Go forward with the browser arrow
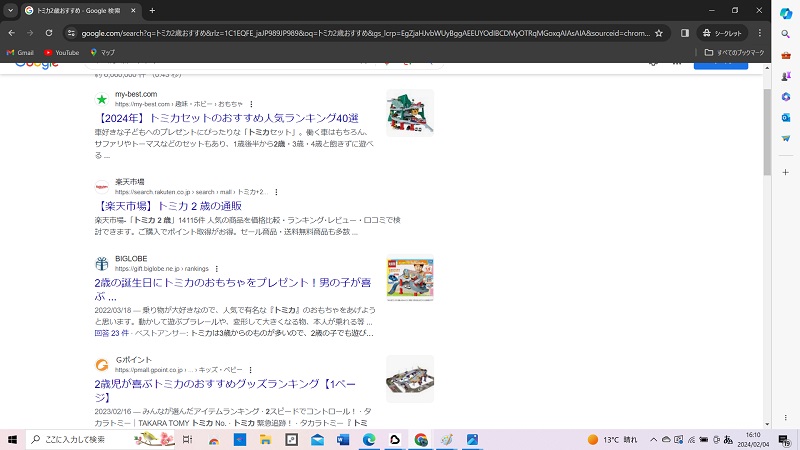The width and height of the screenshot is (800, 450). click(x=30, y=33)
